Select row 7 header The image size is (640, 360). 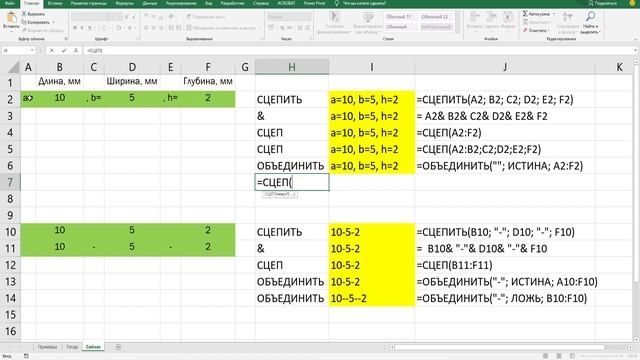10,182
